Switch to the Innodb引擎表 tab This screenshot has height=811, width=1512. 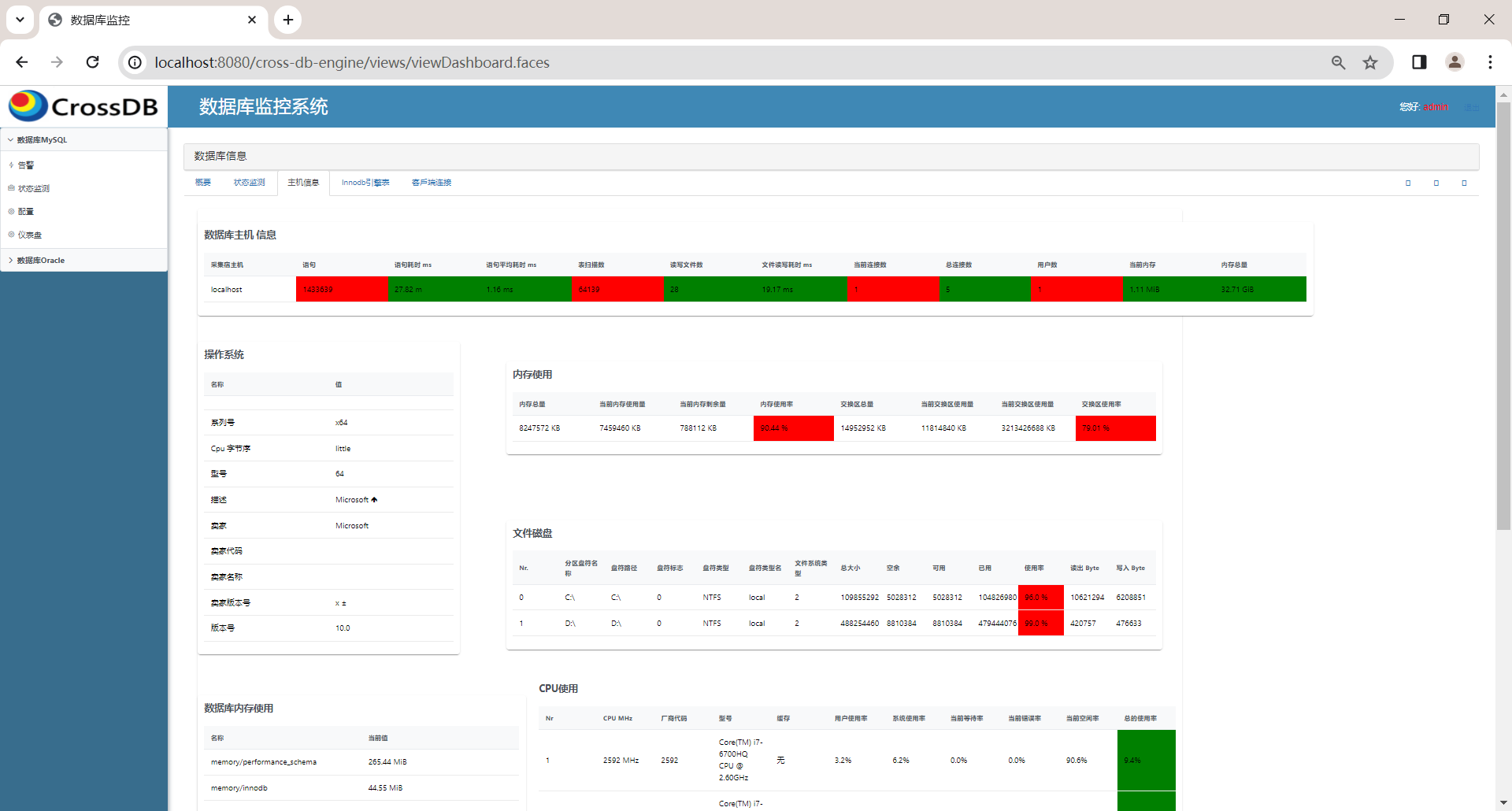click(x=365, y=183)
